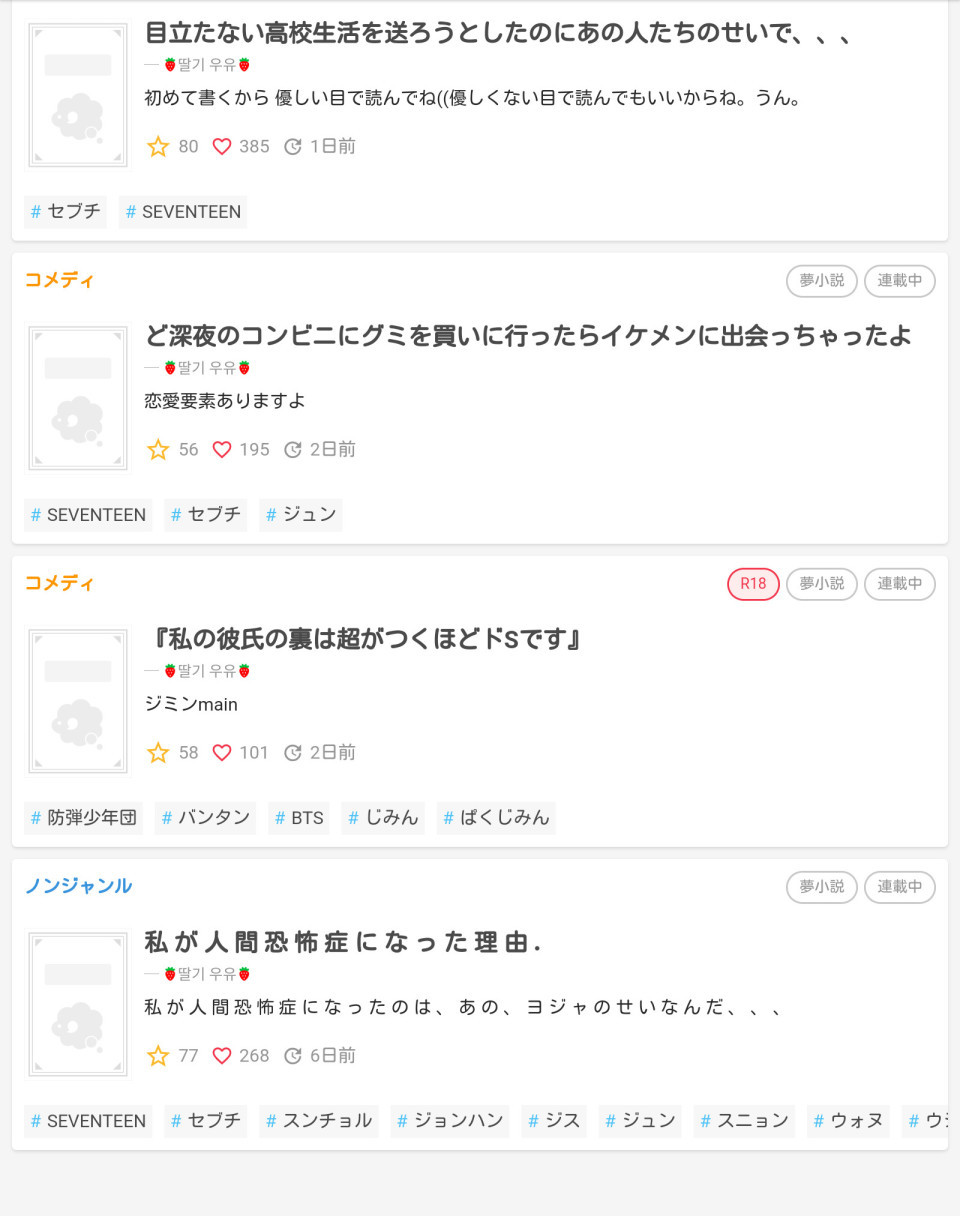The width and height of the screenshot is (960, 1216).
Task: Click the heart icon next to 268
Action: 222,1056
